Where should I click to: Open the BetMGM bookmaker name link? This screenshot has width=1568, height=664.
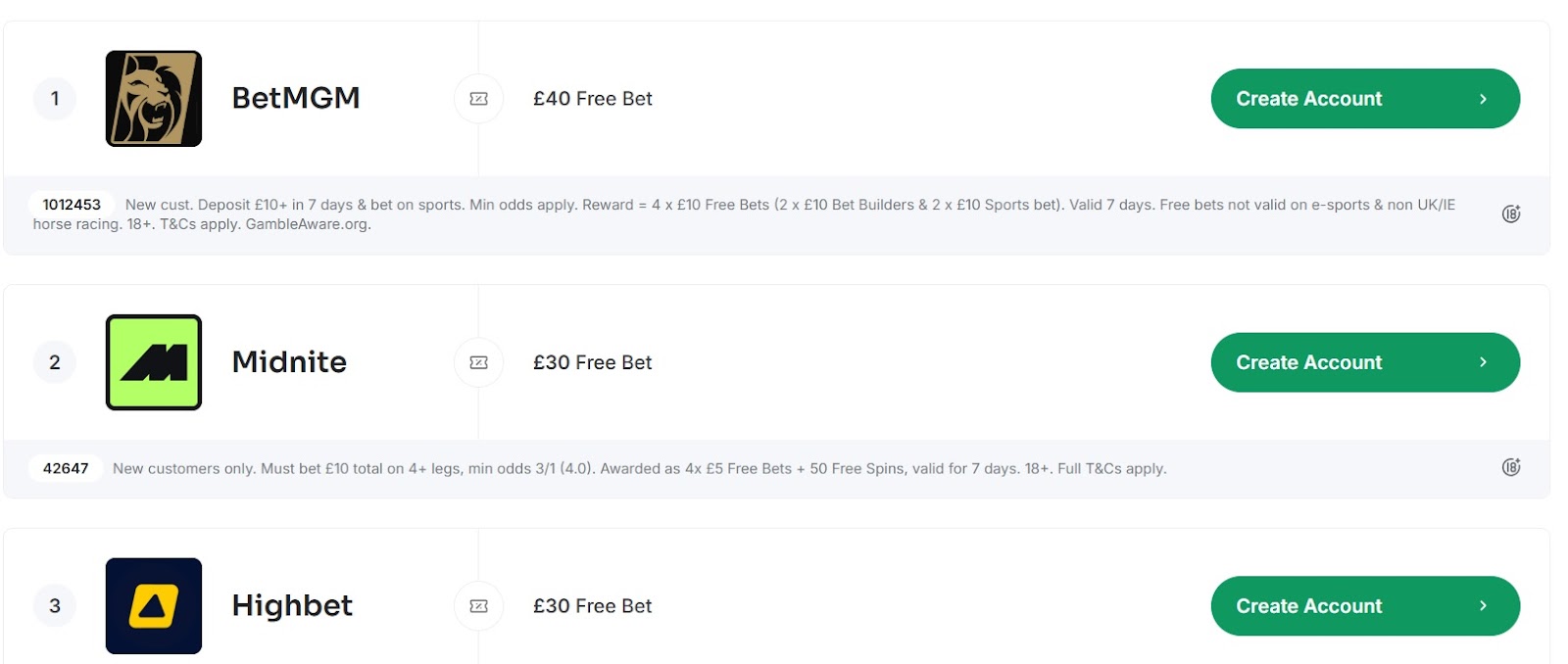[296, 98]
